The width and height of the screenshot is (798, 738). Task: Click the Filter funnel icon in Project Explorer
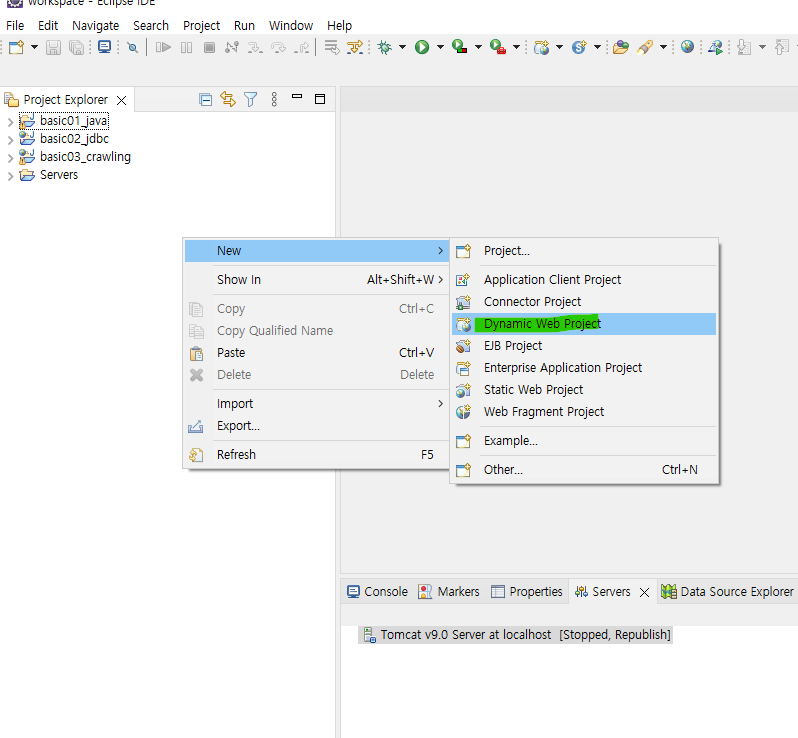pos(250,99)
